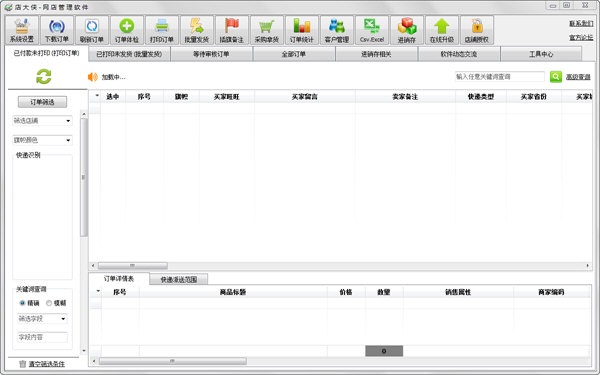Click the 刷新订单 refresh orders icon

point(92,30)
